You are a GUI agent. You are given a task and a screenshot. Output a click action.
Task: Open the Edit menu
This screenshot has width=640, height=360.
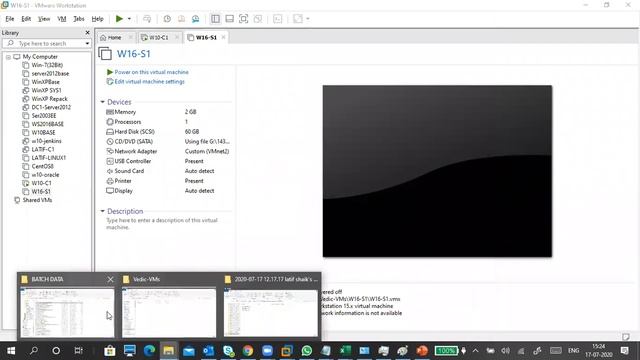point(26,19)
